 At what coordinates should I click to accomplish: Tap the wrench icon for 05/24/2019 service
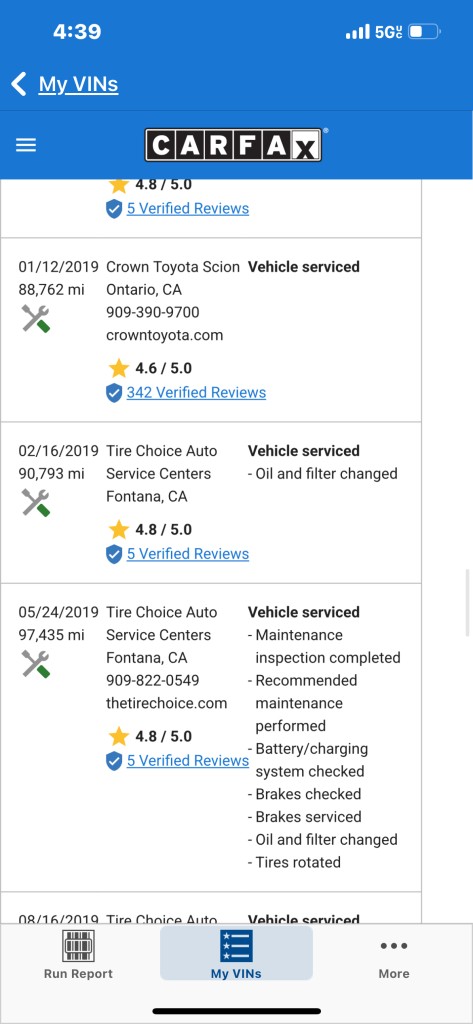pyautogui.click(x=36, y=664)
